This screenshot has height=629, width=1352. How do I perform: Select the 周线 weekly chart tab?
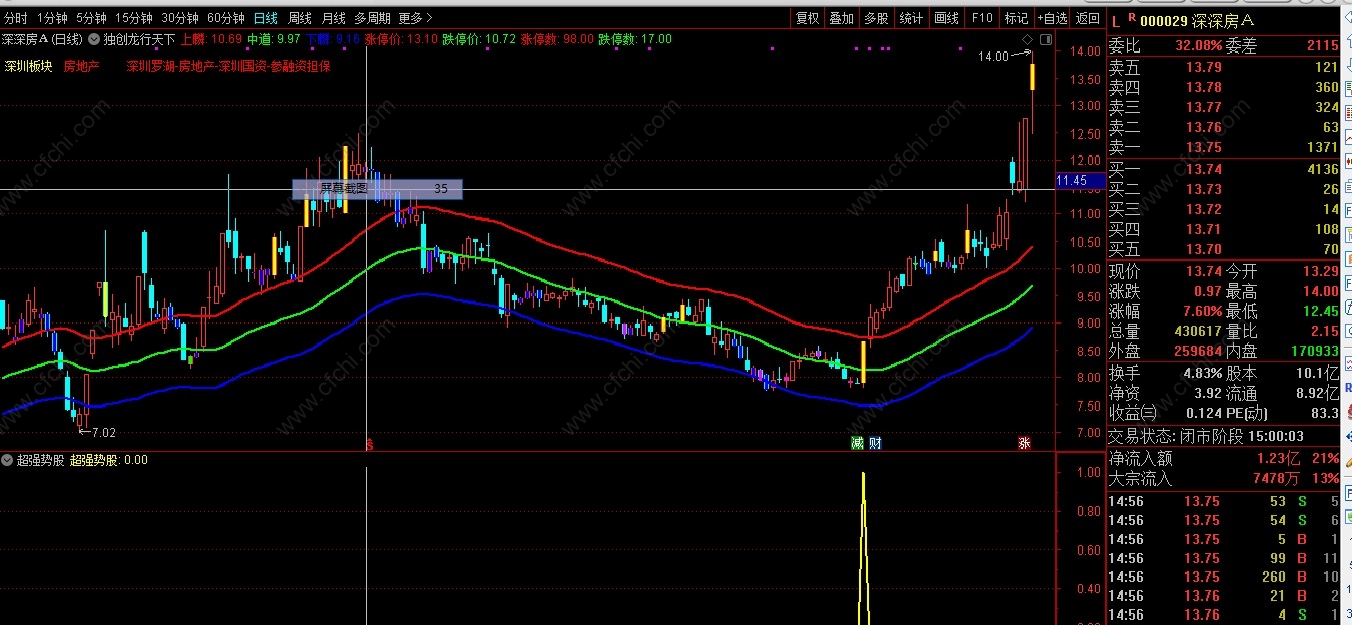[x=299, y=18]
